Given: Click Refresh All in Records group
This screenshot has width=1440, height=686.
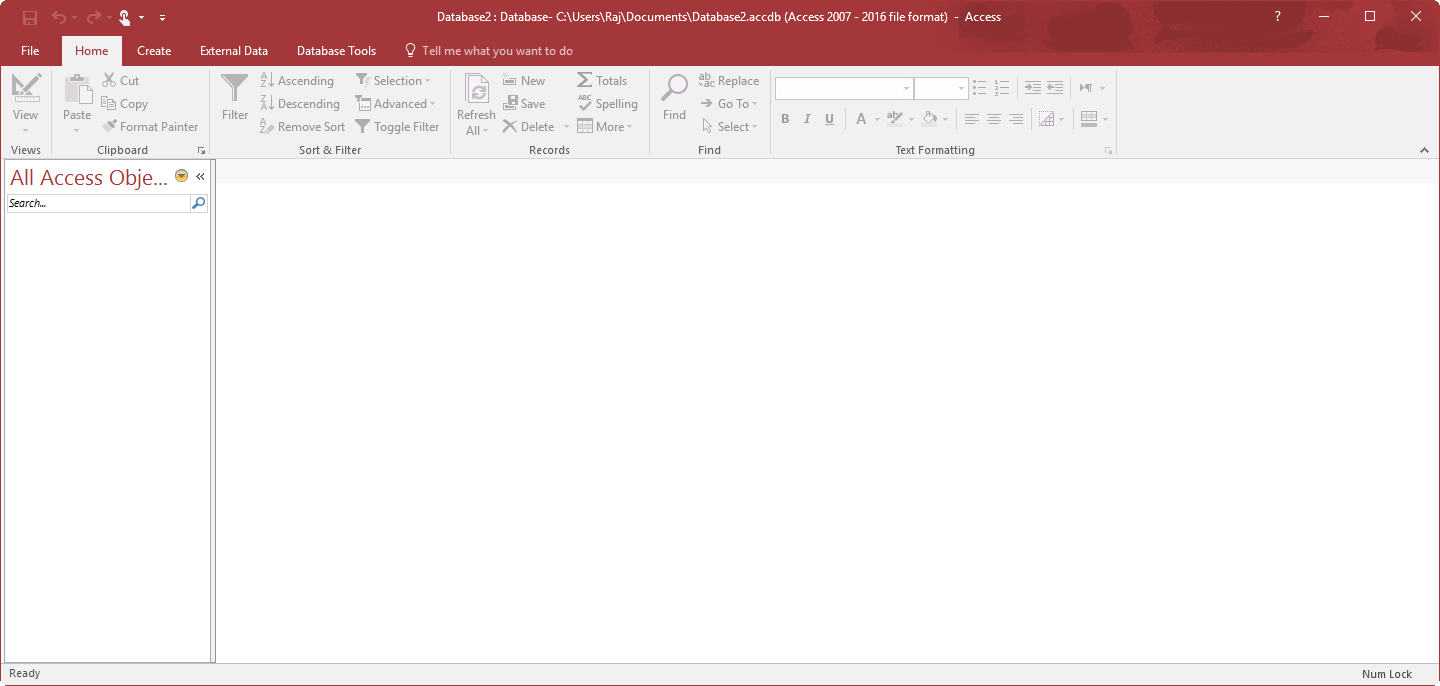Looking at the screenshot, I should coord(476,104).
